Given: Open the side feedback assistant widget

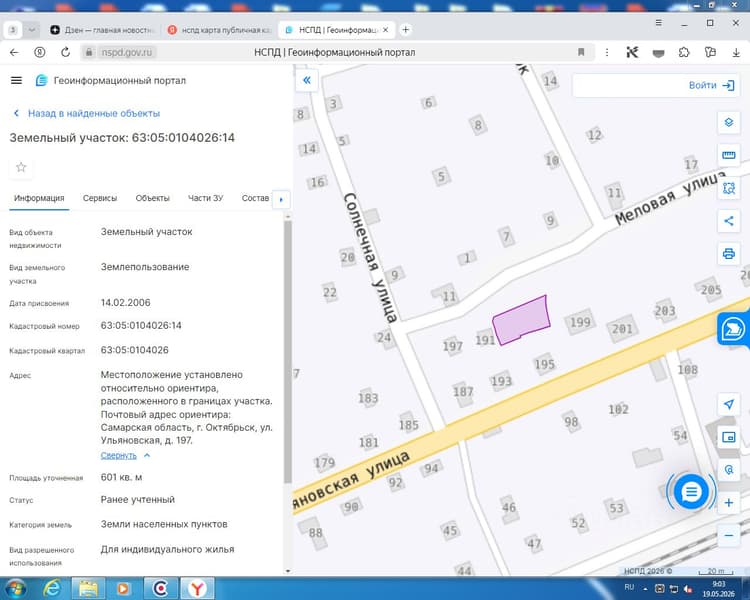Looking at the screenshot, I should coord(733,329).
